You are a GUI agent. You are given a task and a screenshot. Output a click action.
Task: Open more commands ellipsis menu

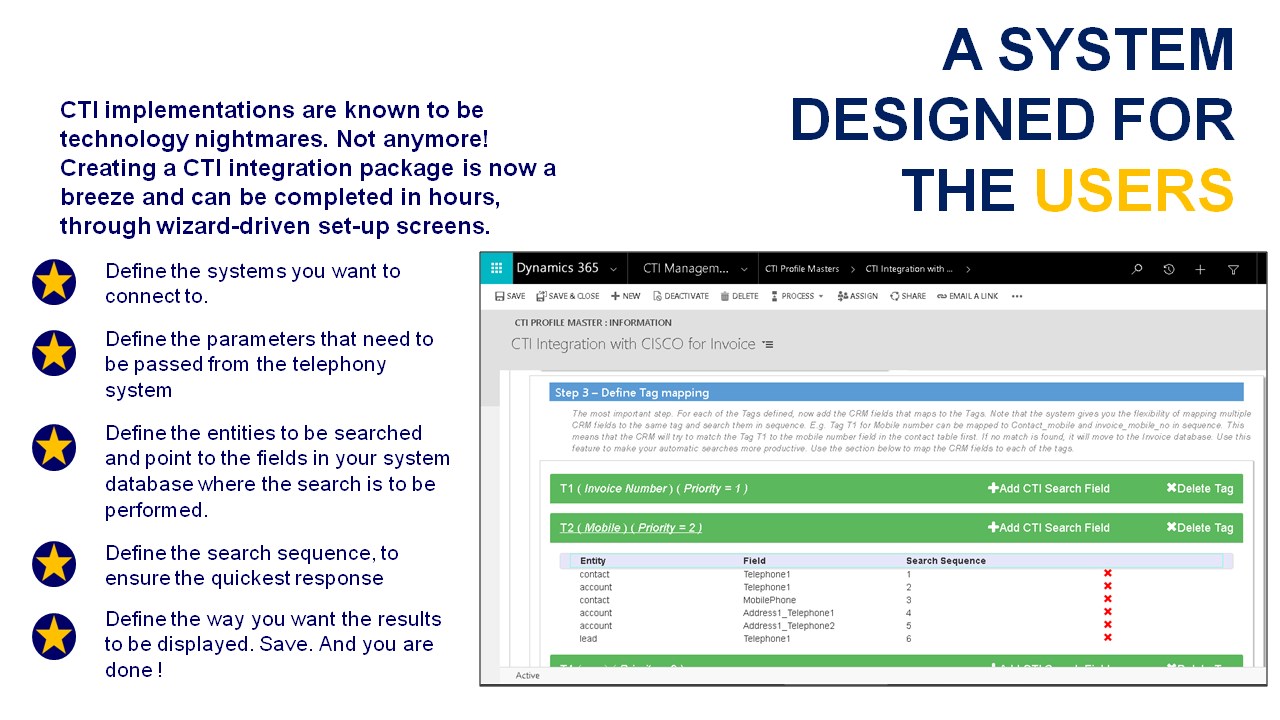tap(1017, 296)
